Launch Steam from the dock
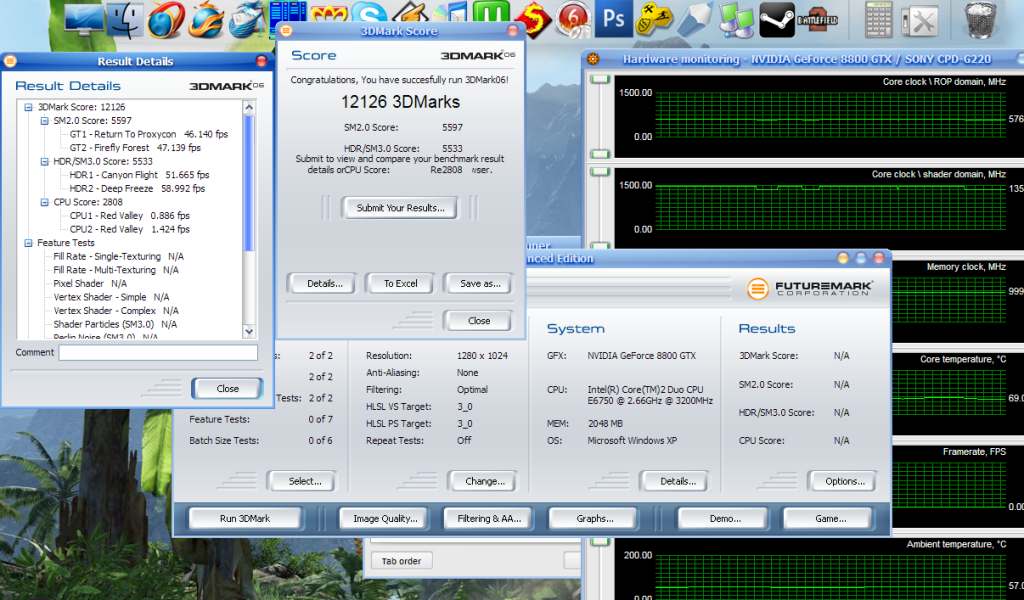 (776, 19)
